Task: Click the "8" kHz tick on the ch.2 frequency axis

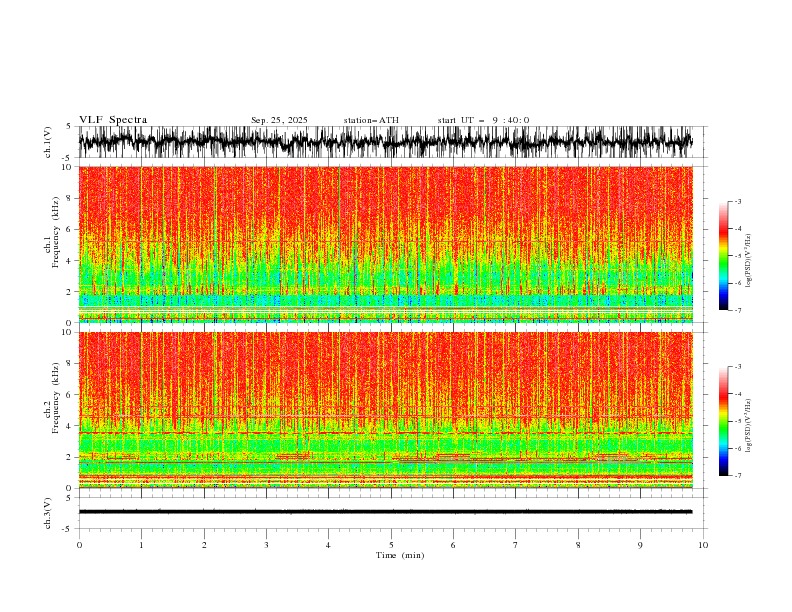Action: click(x=69, y=364)
